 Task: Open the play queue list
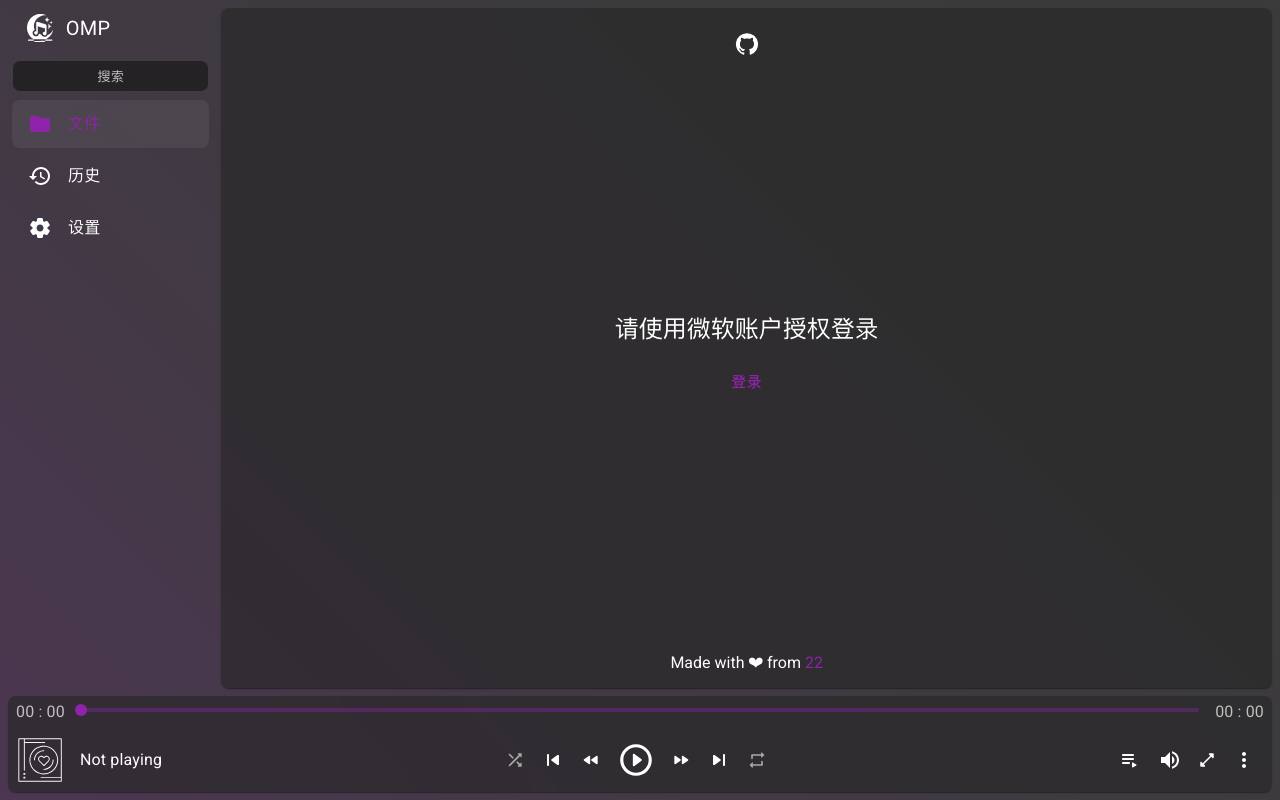pos(1129,760)
